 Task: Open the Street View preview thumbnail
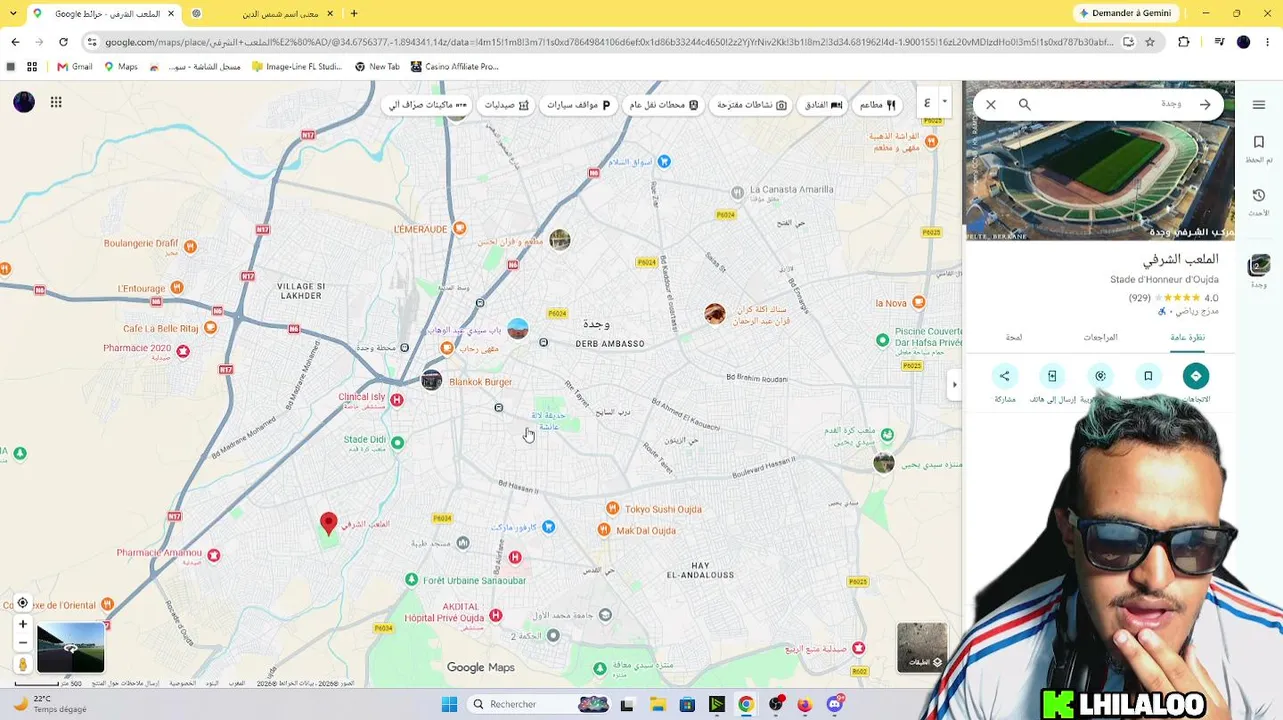70,648
